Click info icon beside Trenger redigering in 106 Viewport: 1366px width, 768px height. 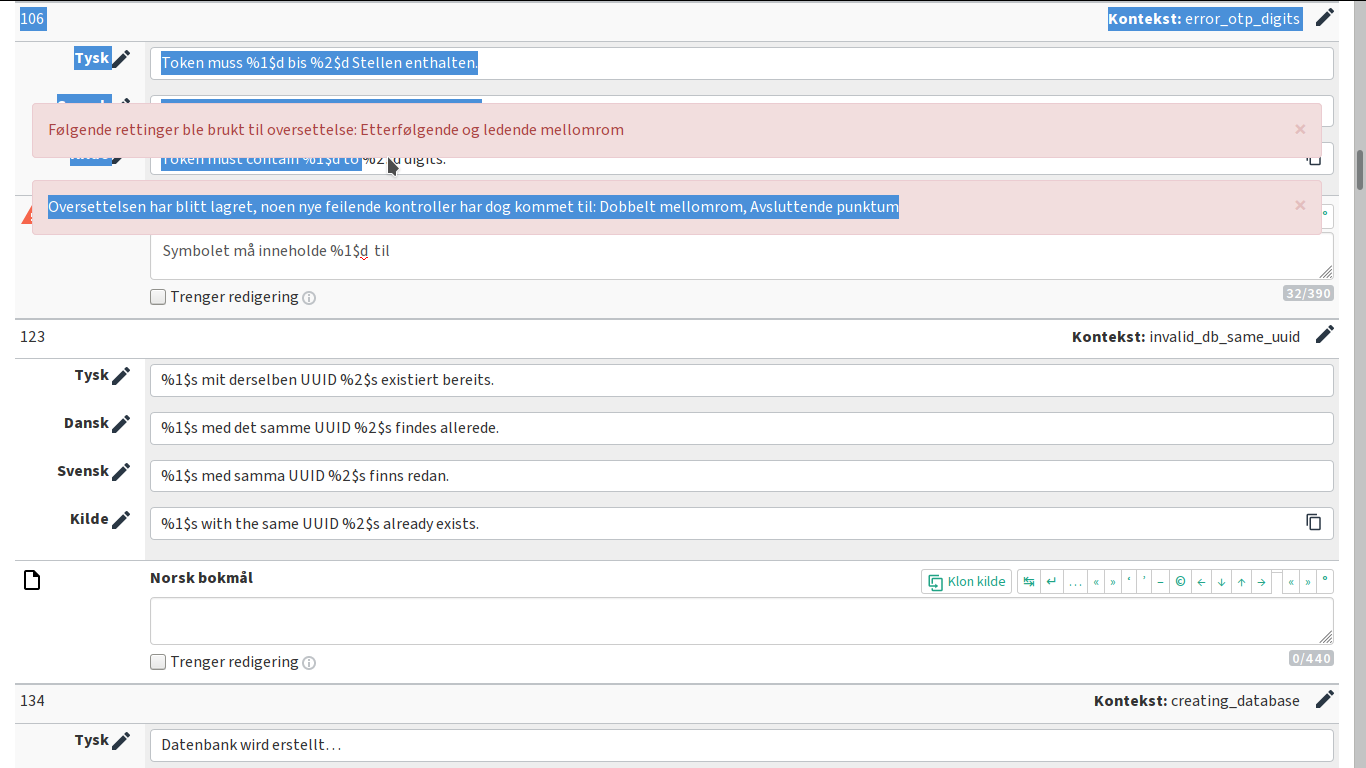[x=309, y=298]
